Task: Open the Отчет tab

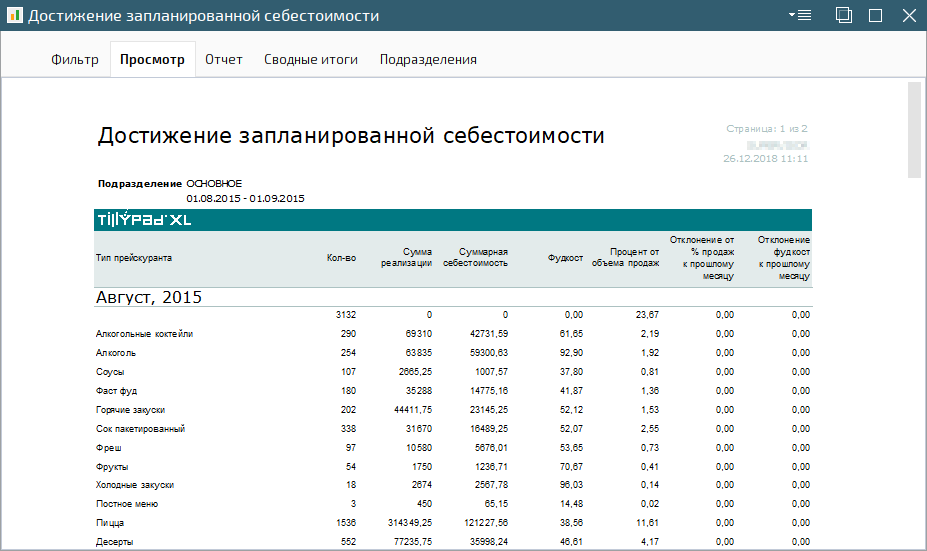Action: [x=224, y=59]
